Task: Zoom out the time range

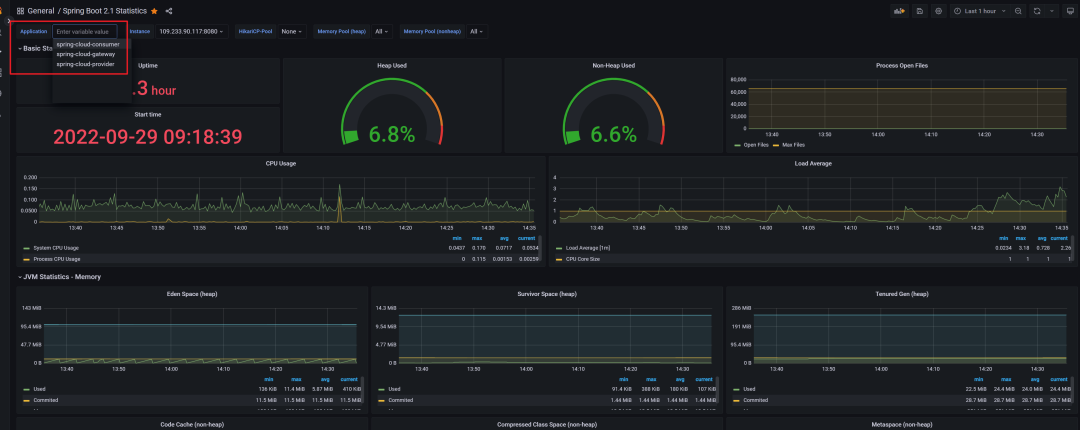Action: (1018, 11)
